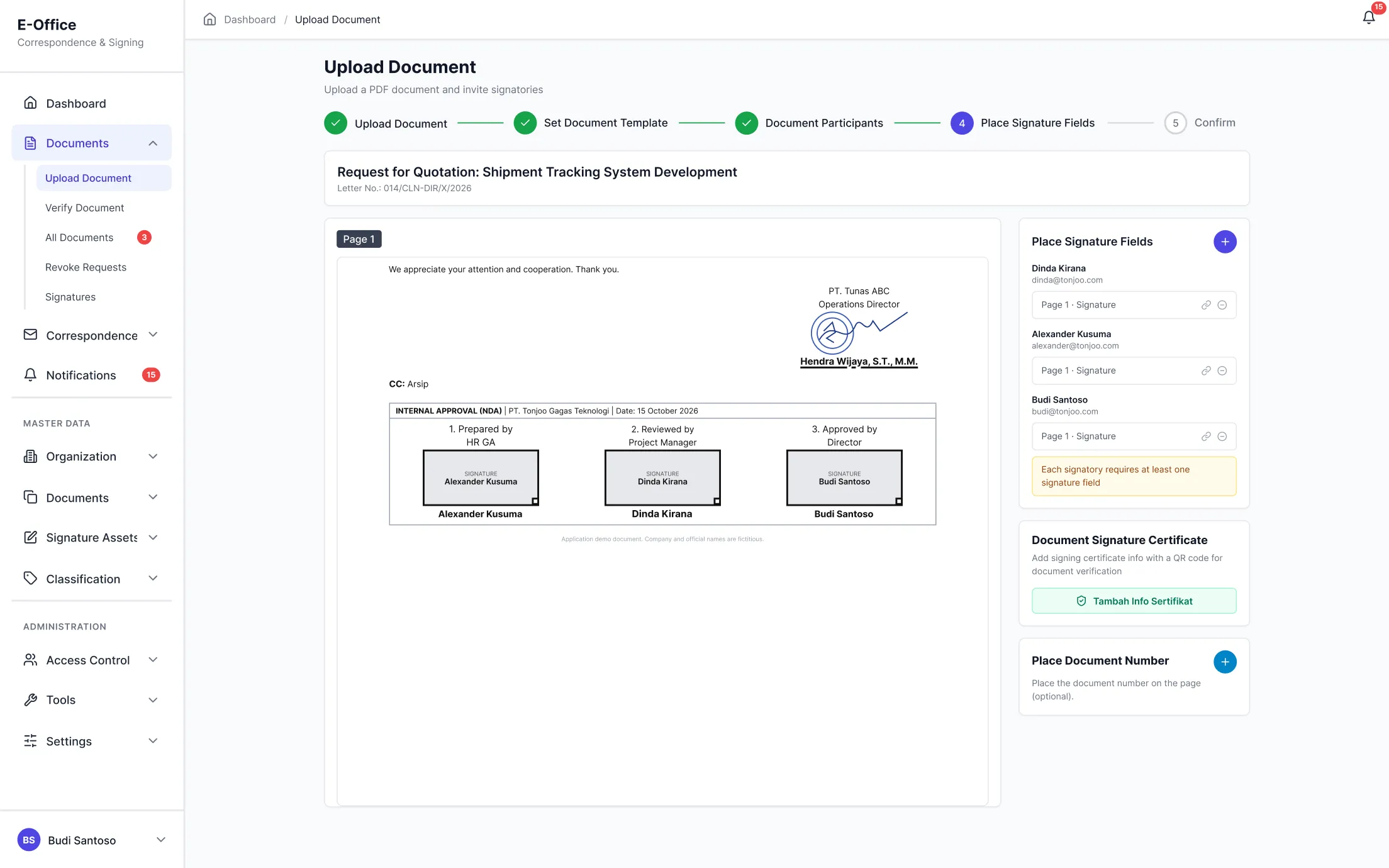Add document number with blue plus button
Image resolution: width=1389 pixels, height=868 pixels.
click(1225, 662)
